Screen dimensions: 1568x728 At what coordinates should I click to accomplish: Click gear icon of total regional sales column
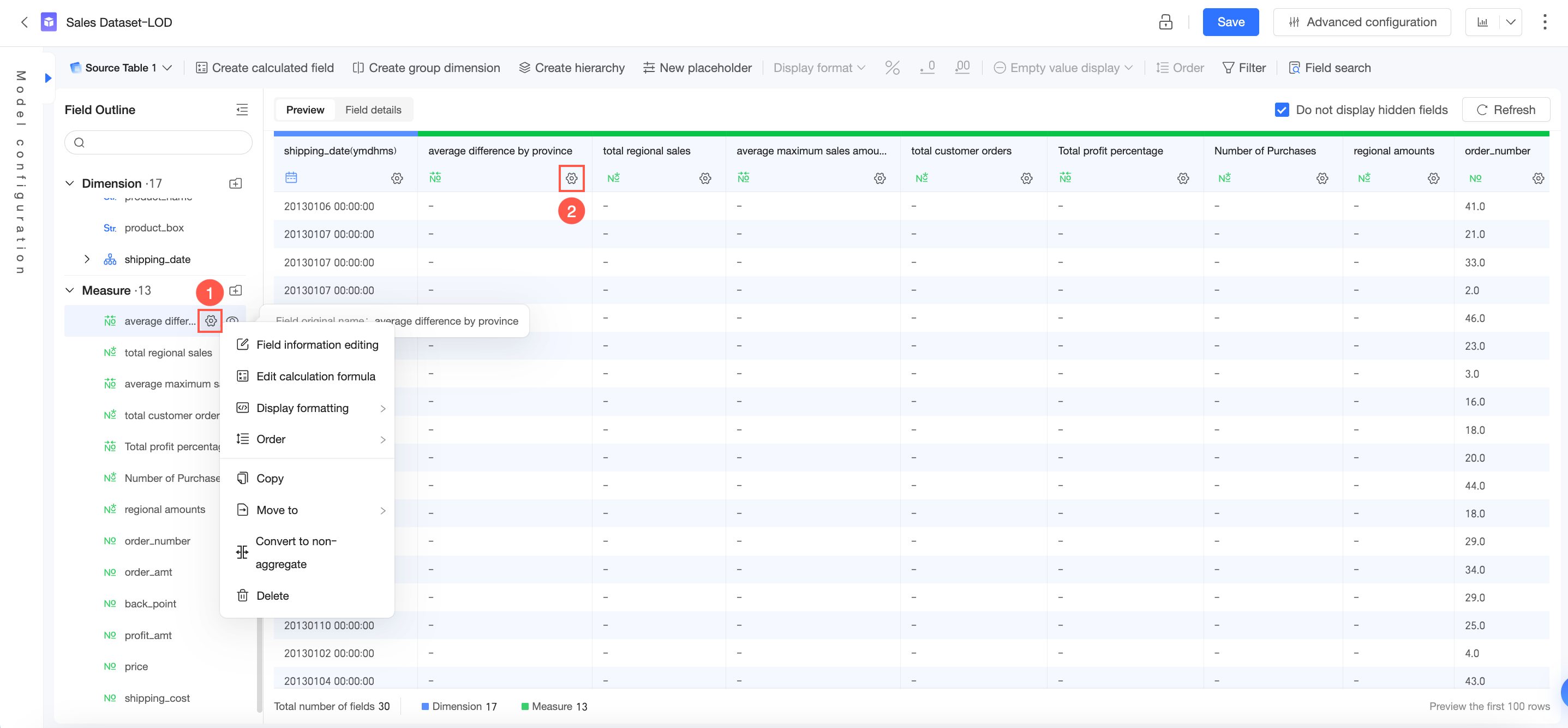tap(705, 178)
